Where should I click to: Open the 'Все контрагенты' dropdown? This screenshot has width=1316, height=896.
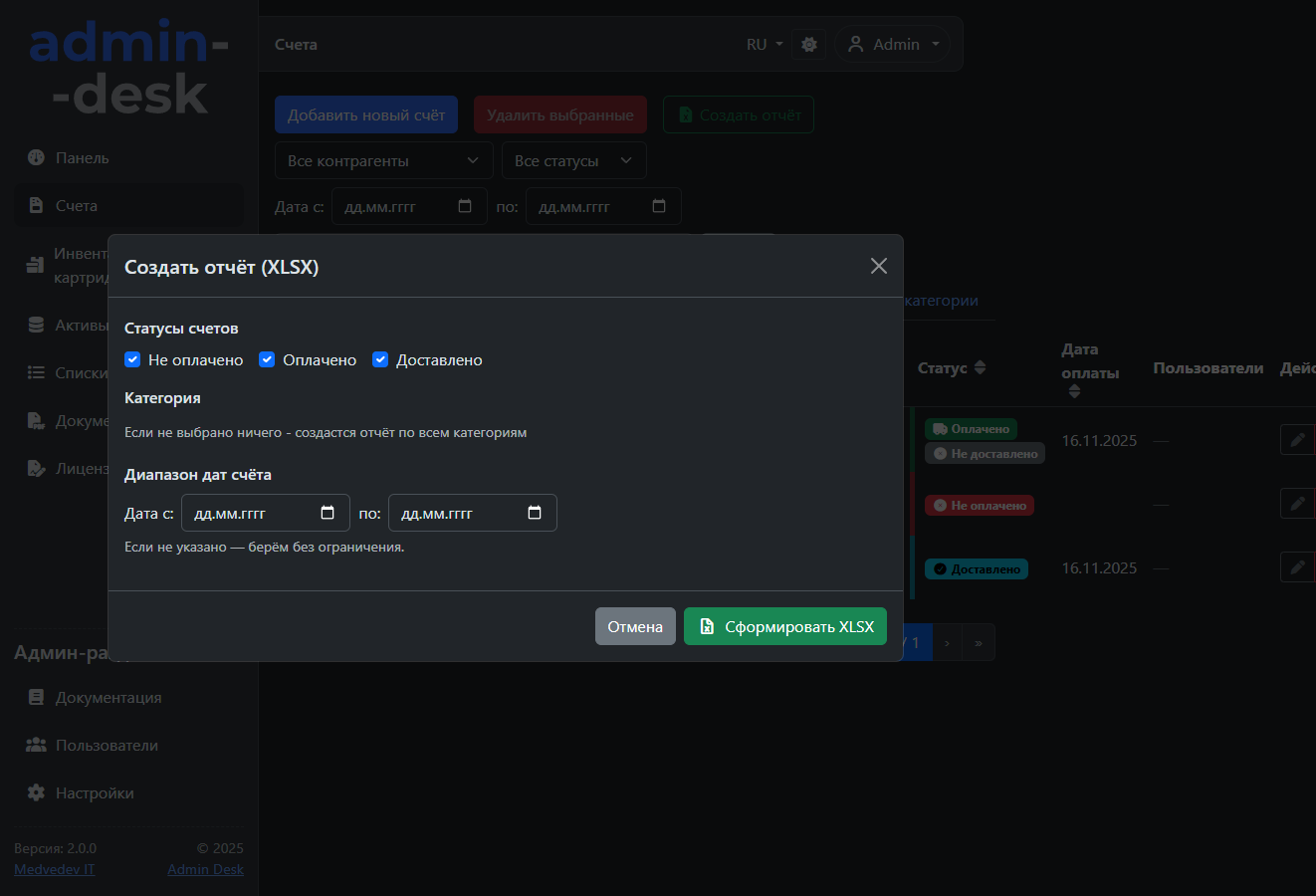coord(383,160)
